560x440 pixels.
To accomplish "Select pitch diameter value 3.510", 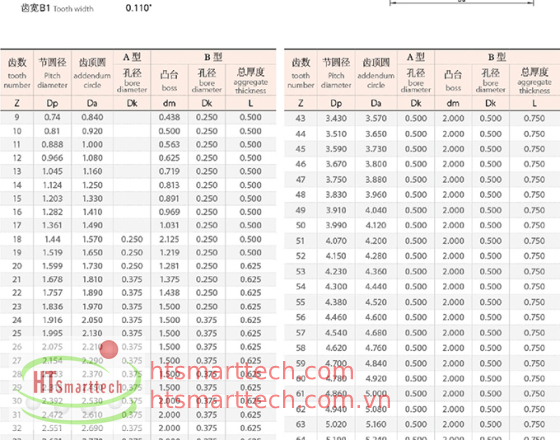I will tap(336, 134).
